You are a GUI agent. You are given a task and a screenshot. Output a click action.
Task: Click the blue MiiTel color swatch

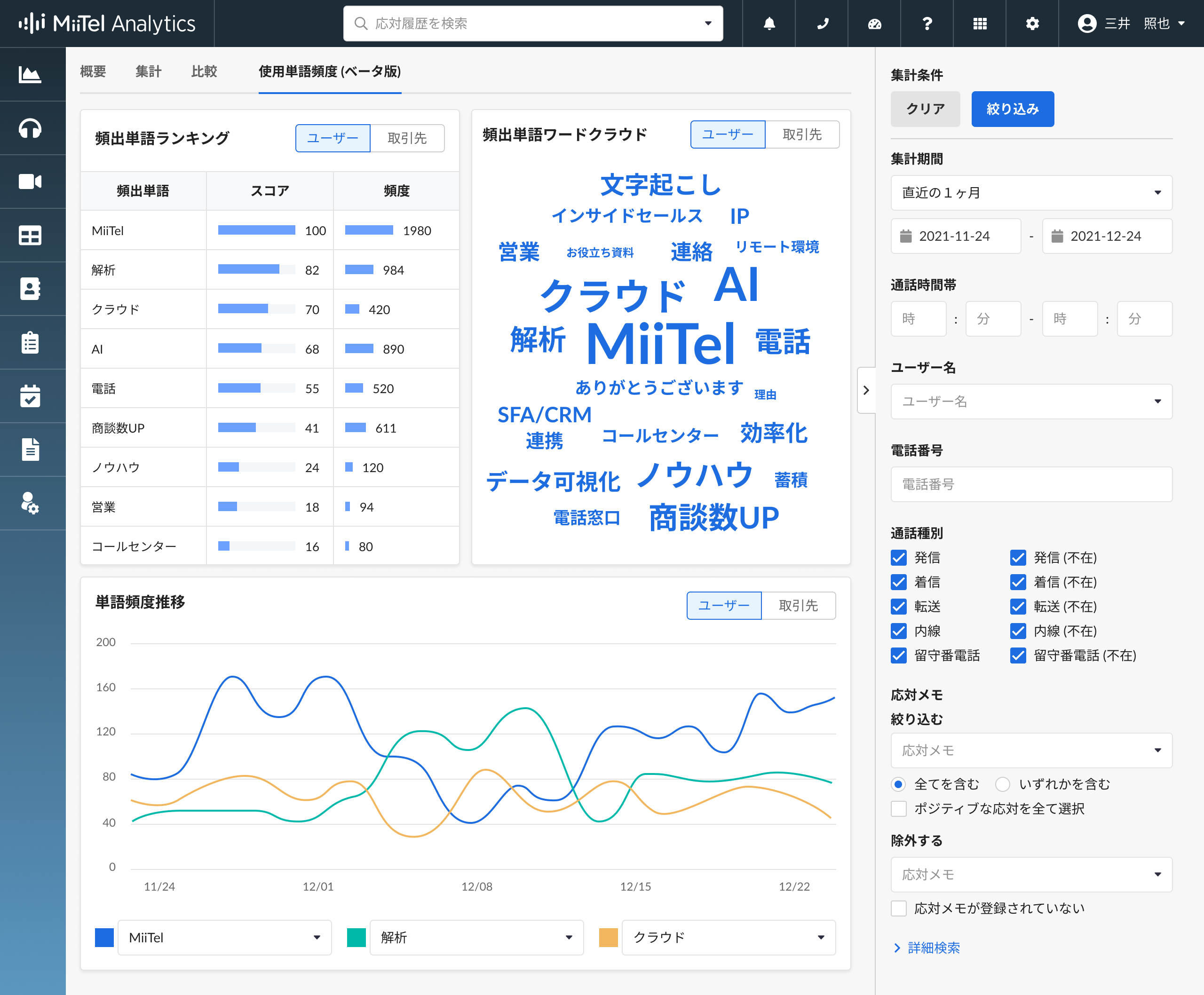point(104,938)
